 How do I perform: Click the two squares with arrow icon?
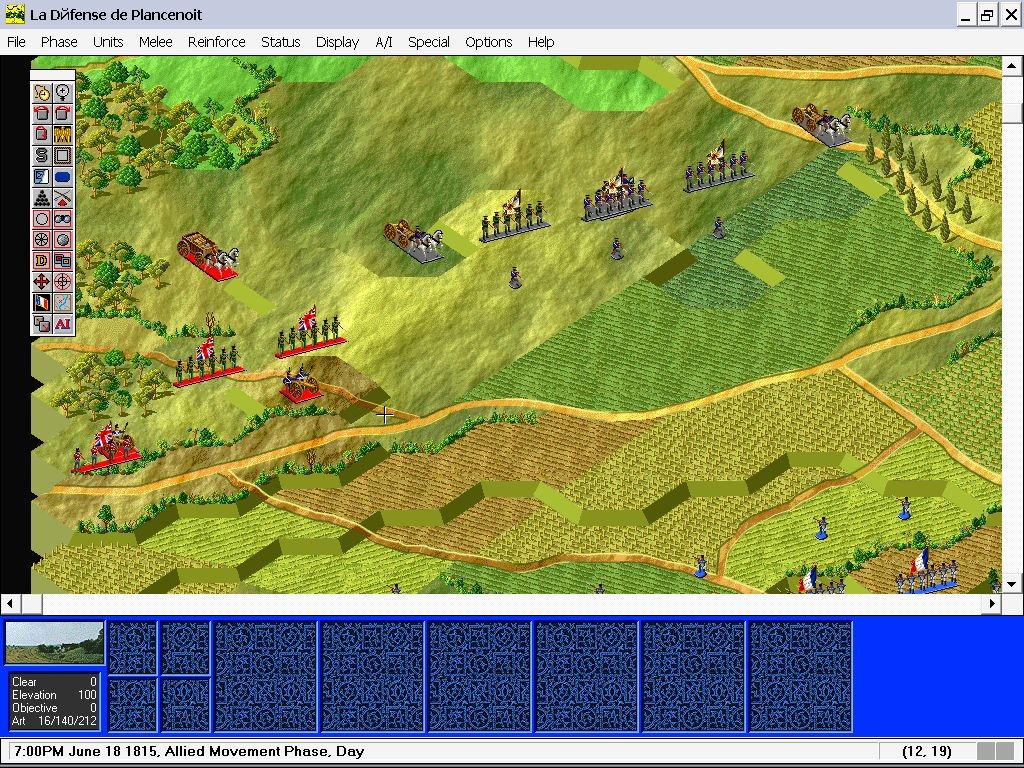tap(42, 323)
